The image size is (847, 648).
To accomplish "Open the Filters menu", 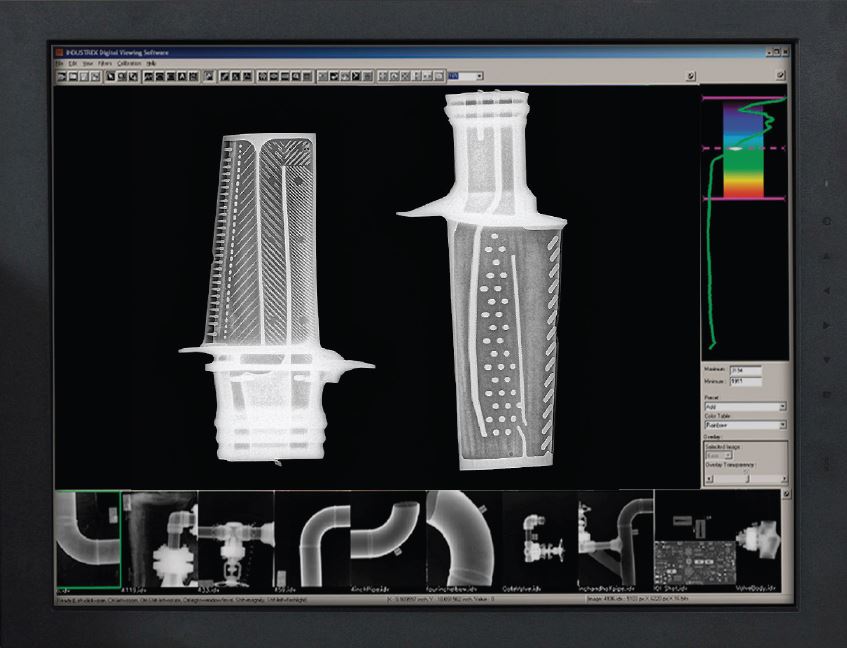I will click(105, 63).
